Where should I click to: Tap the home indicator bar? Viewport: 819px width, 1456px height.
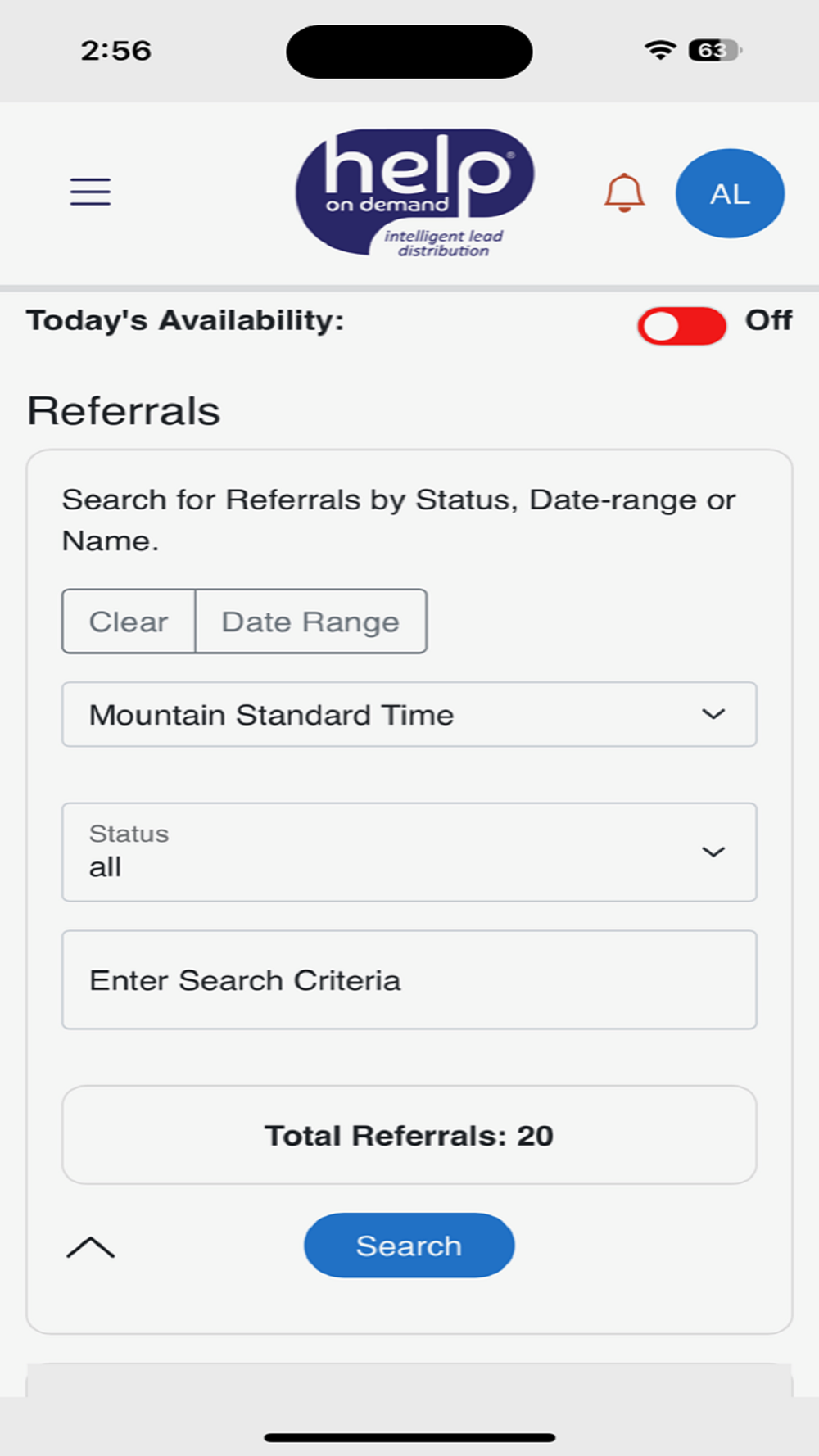click(x=409, y=1437)
